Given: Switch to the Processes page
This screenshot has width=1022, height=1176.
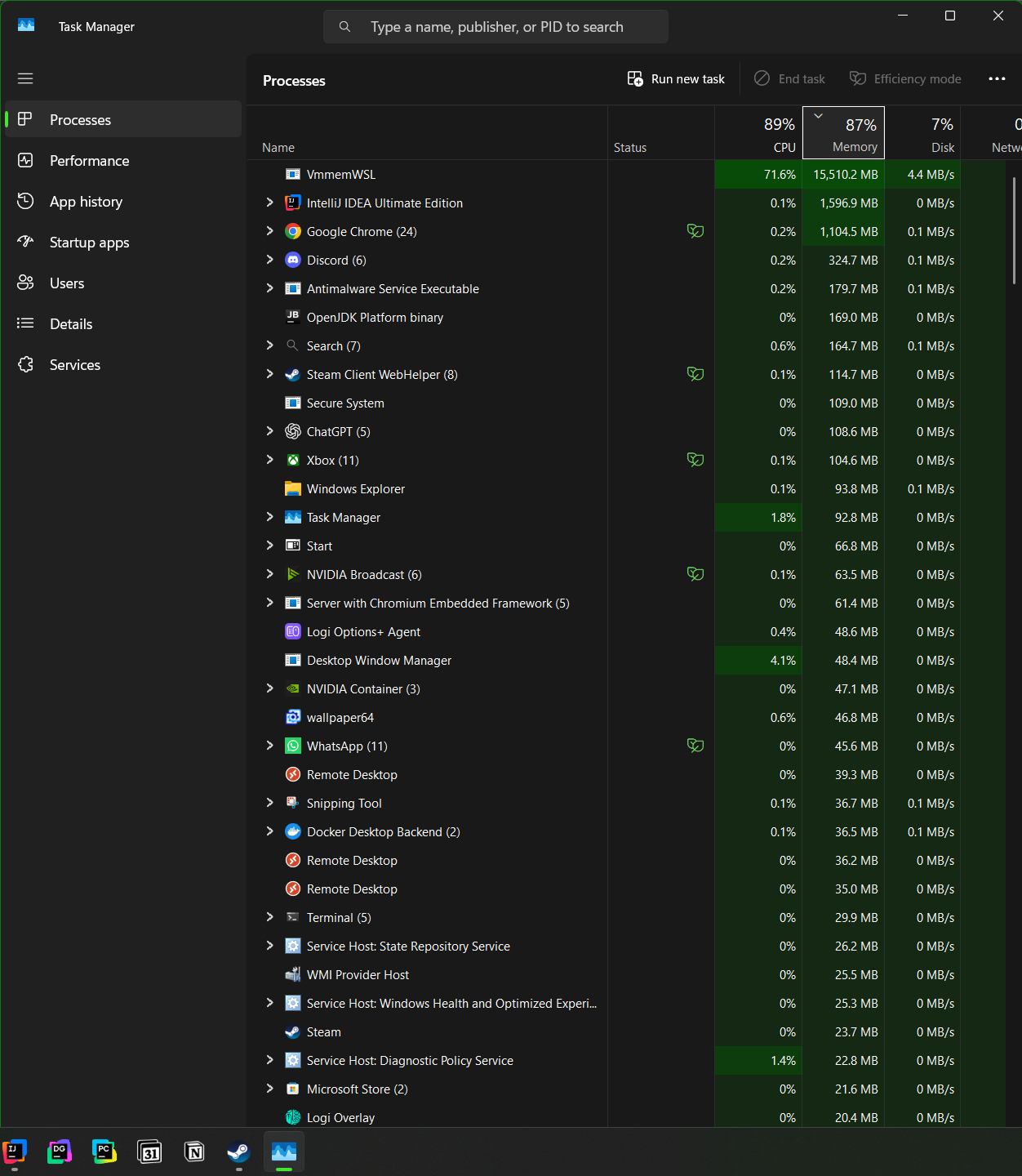Looking at the screenshot, I should click(123, 119).
